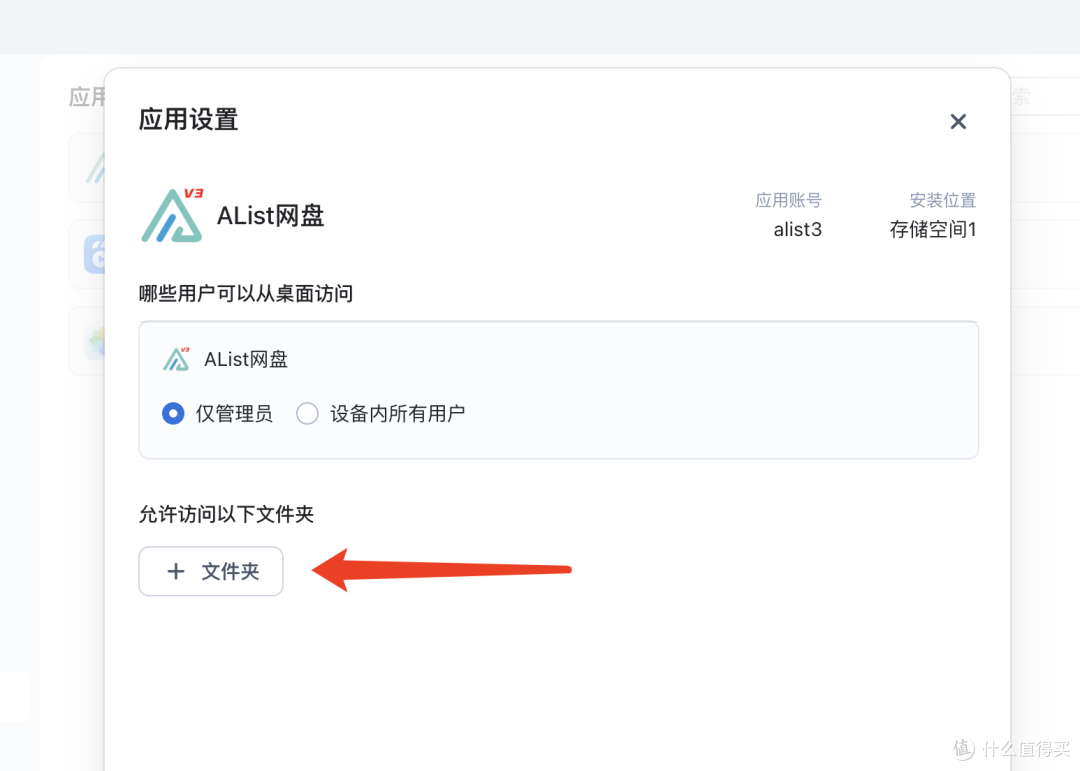Click the plus icon inside 文件夹 button
The width and height of the screenshot is (1080, 771).
click(177, 571)
